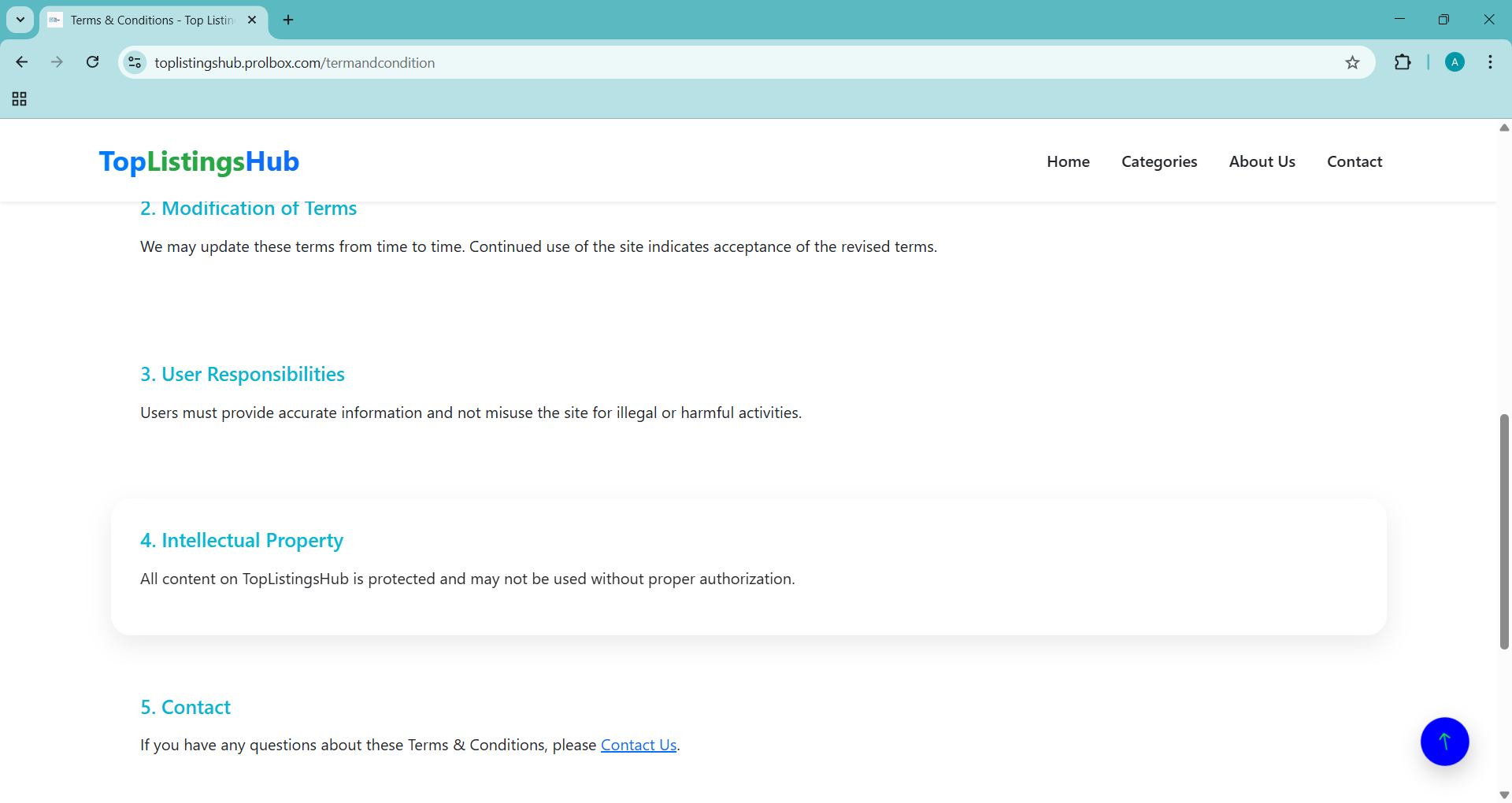Image resolution: width=1512 pixels, height=803 pixels.
Task: Open the Chrome three-dot menu
Action: [1490, 62]
